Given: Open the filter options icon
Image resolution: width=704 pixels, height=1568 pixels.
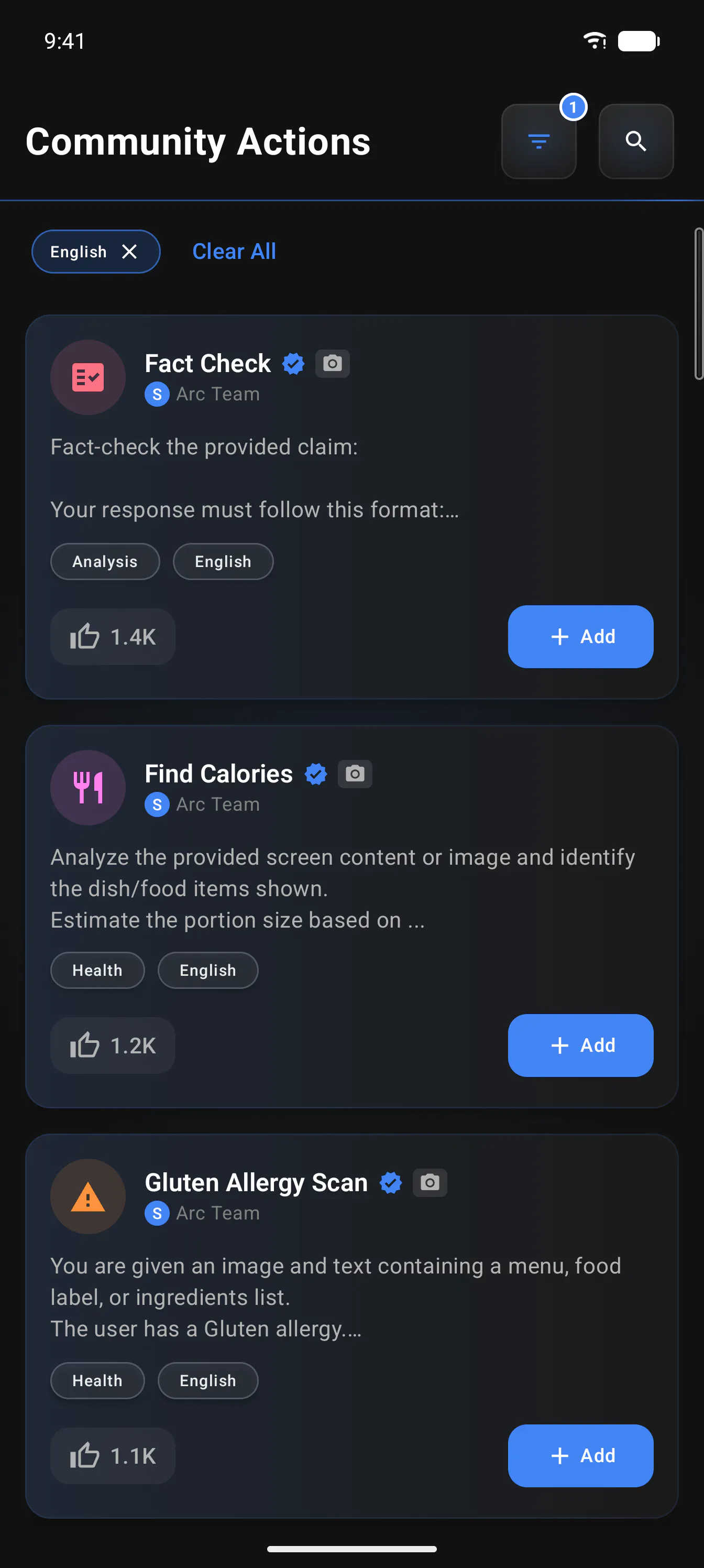Looking at the screenshot, I should coord(538,141).
